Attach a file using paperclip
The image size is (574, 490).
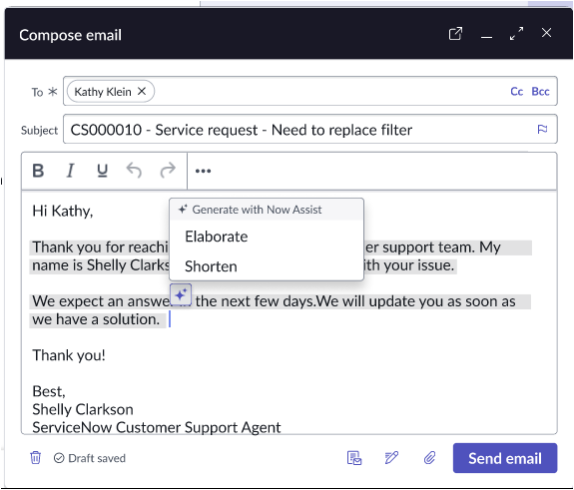click(430, 458)
